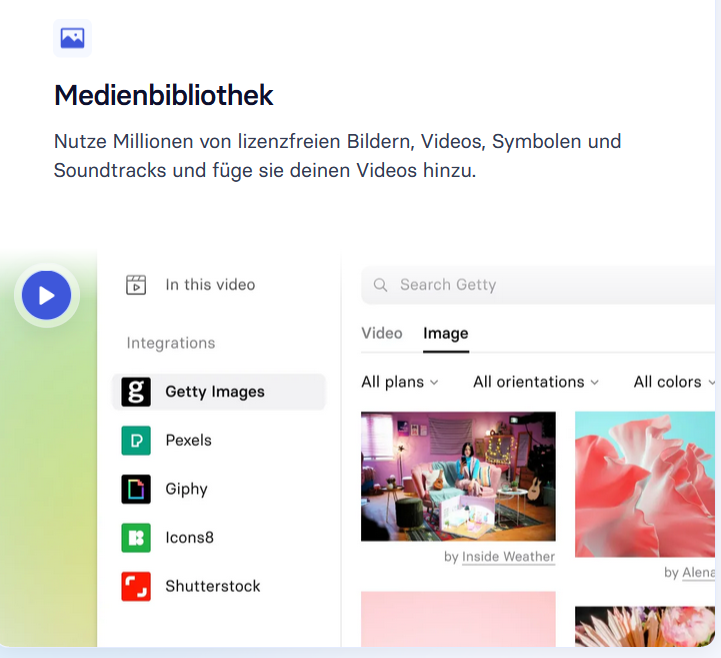Screen dimensions: 721x658
Task: Choose the Icons8 logo icon
Action: [x=136, y=537]
